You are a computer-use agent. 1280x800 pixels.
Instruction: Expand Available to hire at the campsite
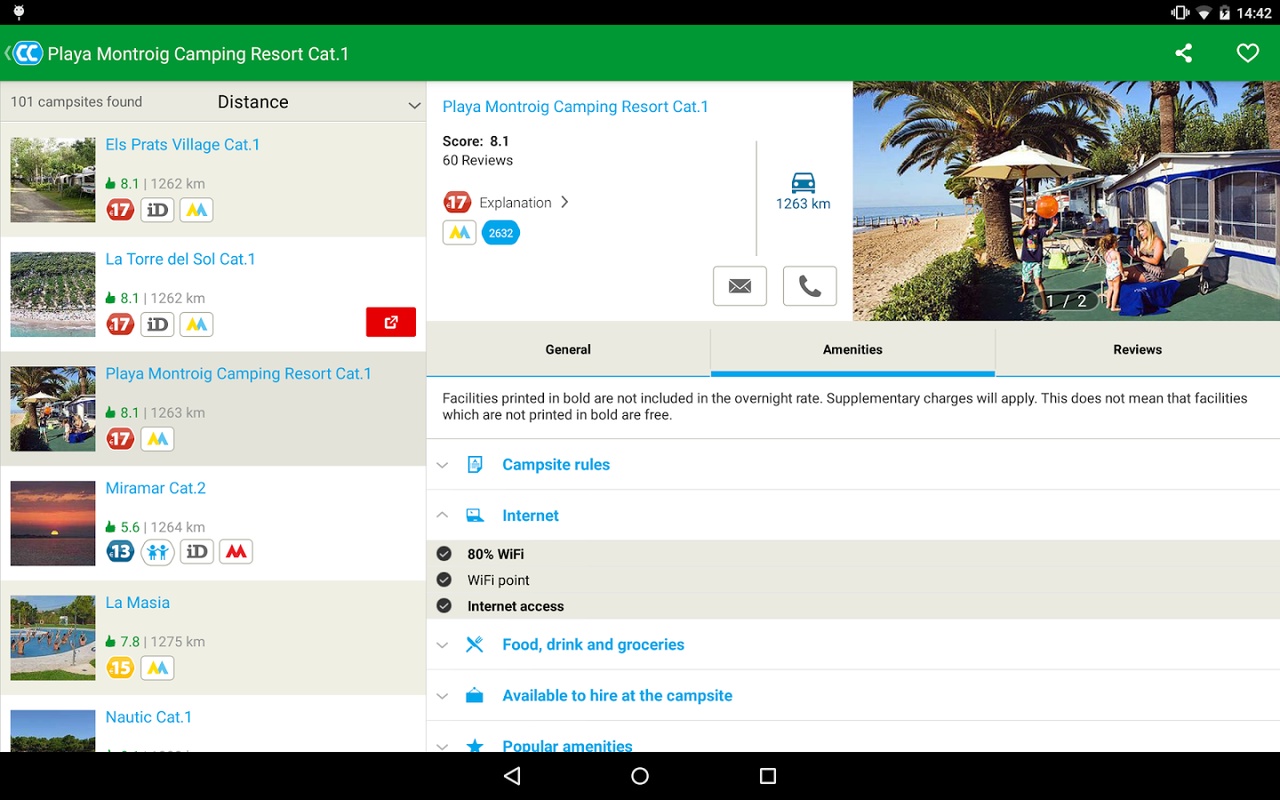[853, 695]
